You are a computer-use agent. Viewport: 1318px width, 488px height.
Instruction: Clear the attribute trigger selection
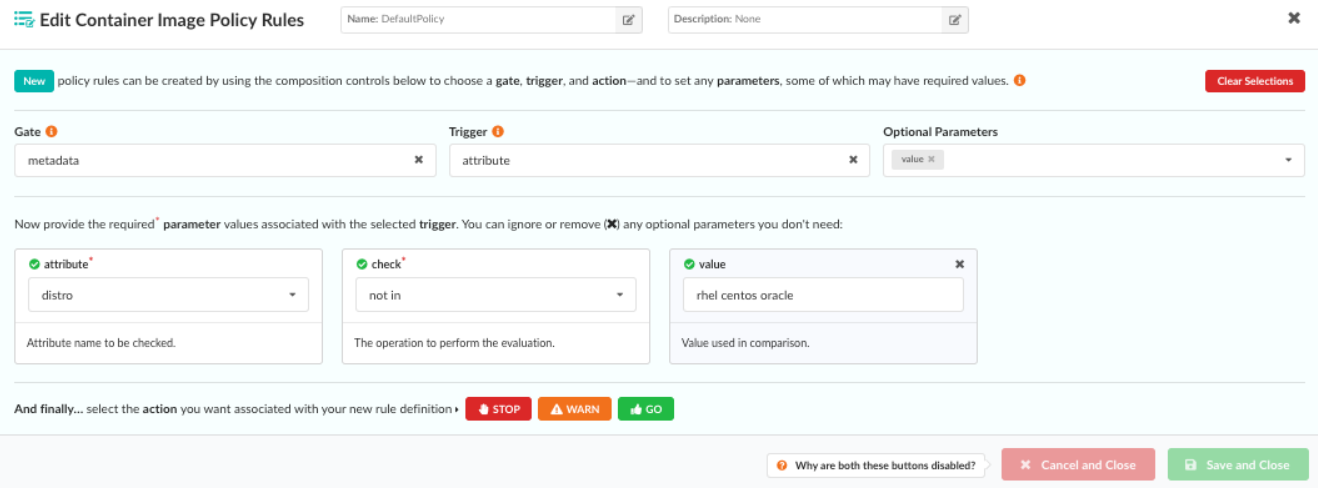[x=853, y=160]
